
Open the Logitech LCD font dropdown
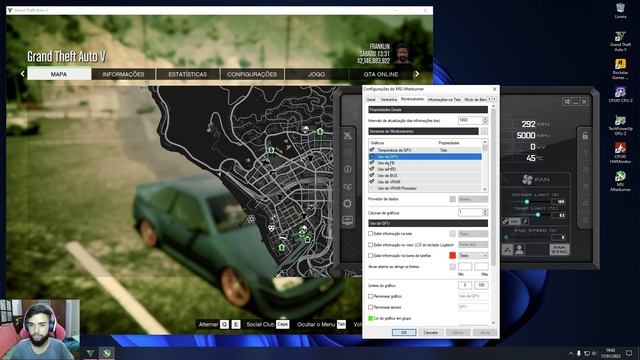(473, 244)
